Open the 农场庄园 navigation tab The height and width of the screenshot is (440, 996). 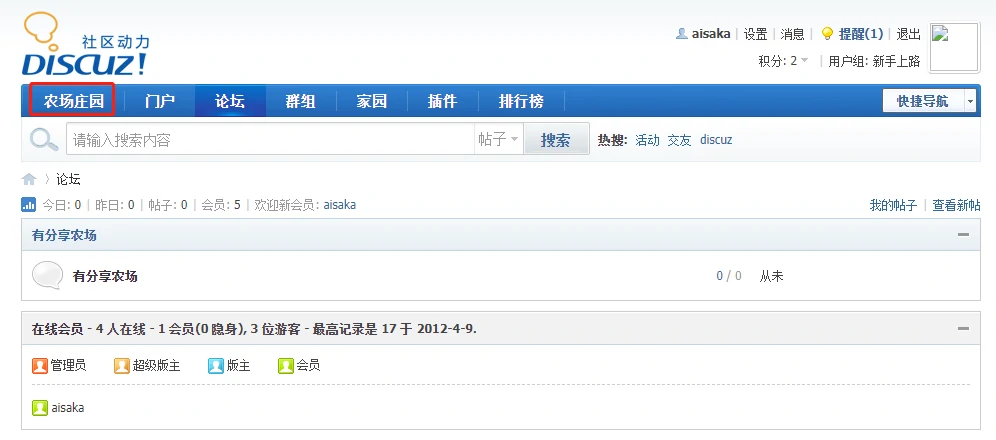tap(73, 101)
